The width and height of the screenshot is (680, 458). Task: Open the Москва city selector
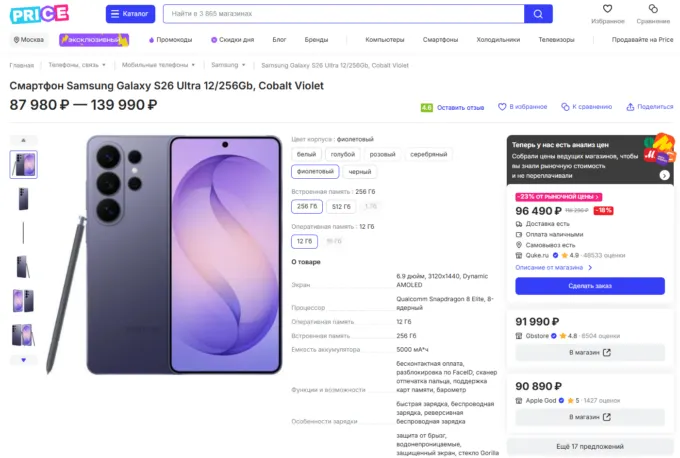pyautogui.click(x=28, y=40)
